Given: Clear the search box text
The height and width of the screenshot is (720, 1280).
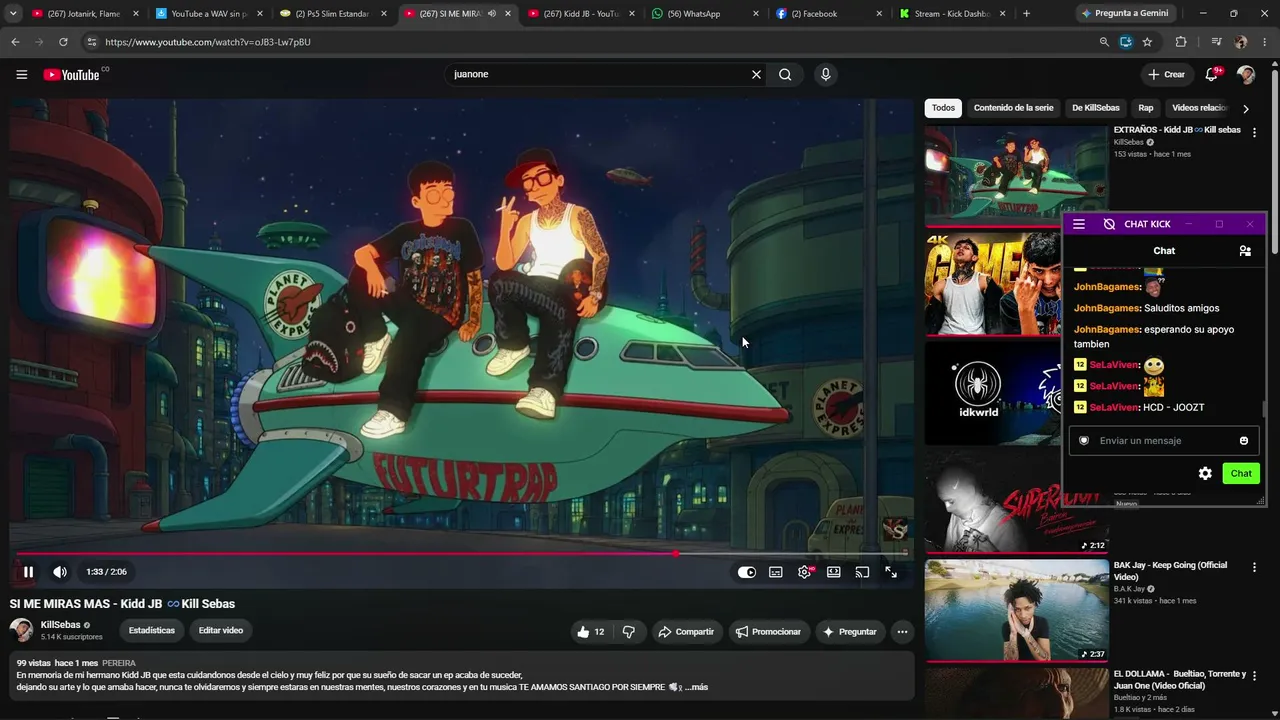Looking at the screenshot, I should pyautogui.click(x=756, y=74).
